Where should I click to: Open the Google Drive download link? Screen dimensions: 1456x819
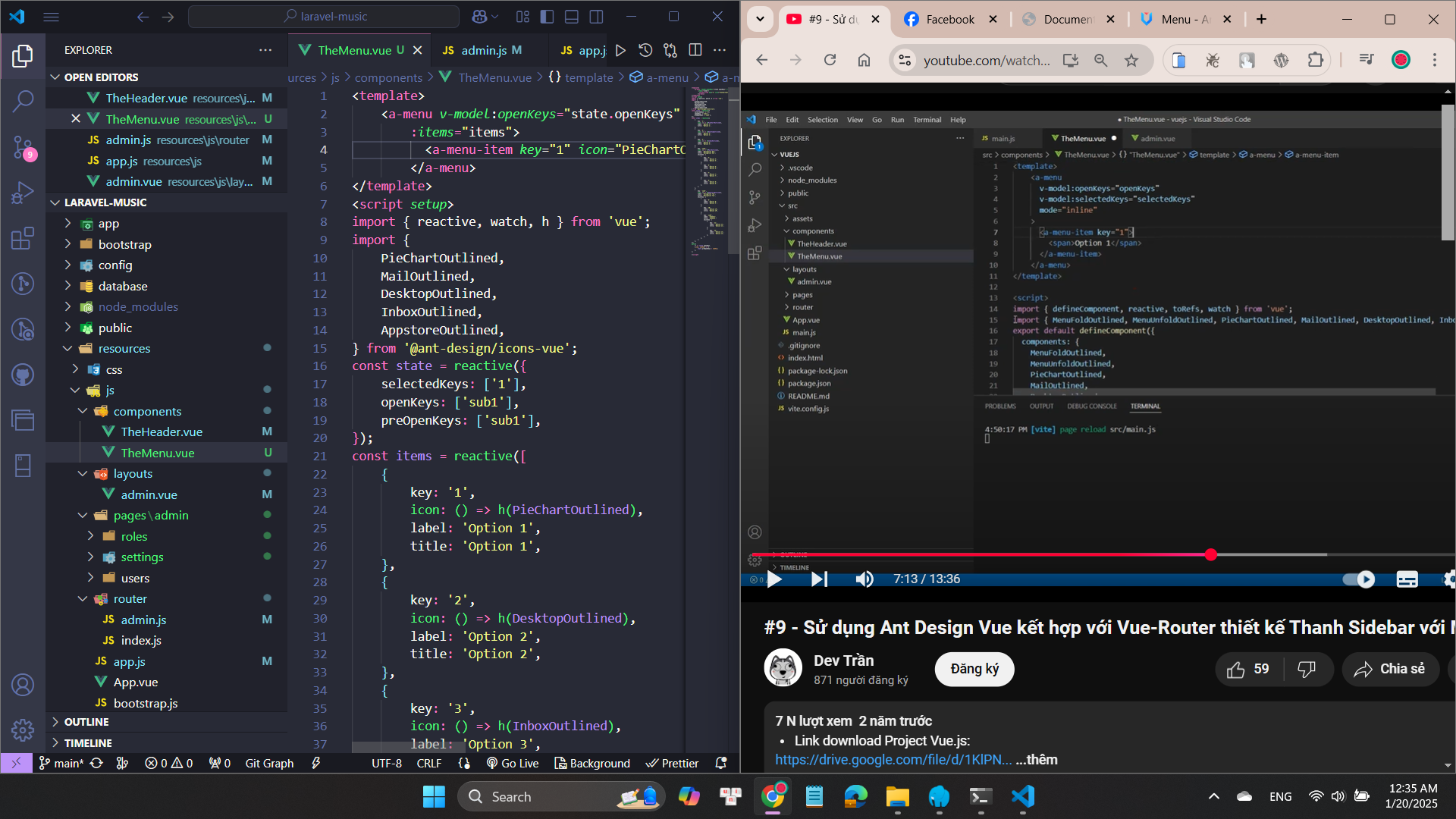point(893,759)
